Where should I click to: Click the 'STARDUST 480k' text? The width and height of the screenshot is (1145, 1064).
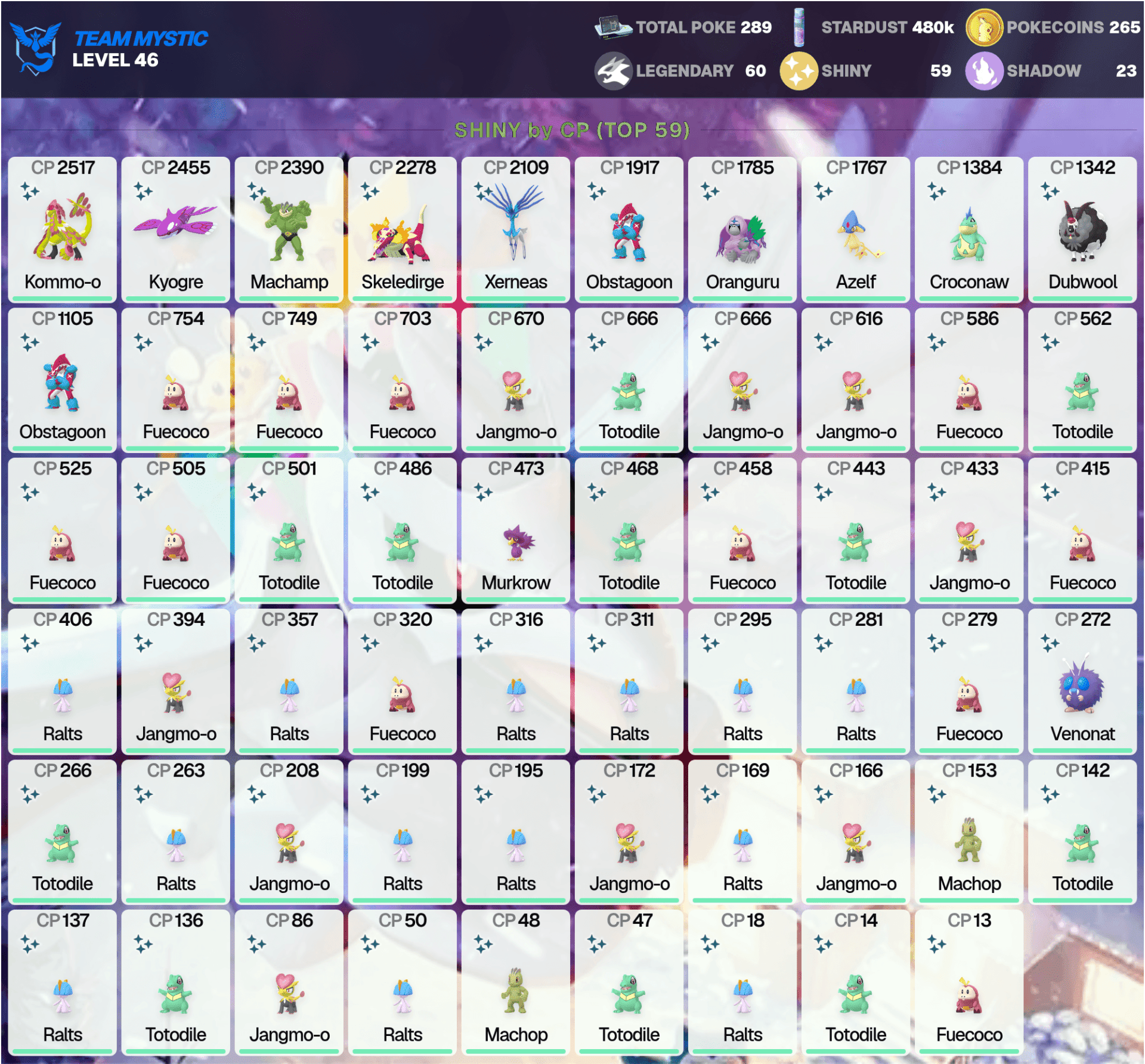pyautogui.click(x=887, y=27)
